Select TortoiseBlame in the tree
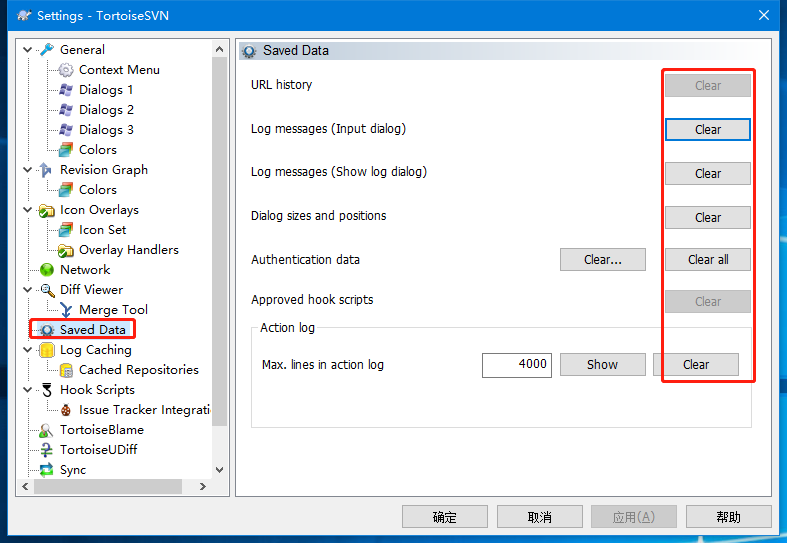This screenshot has width=787, height=543. click(102, 430)
